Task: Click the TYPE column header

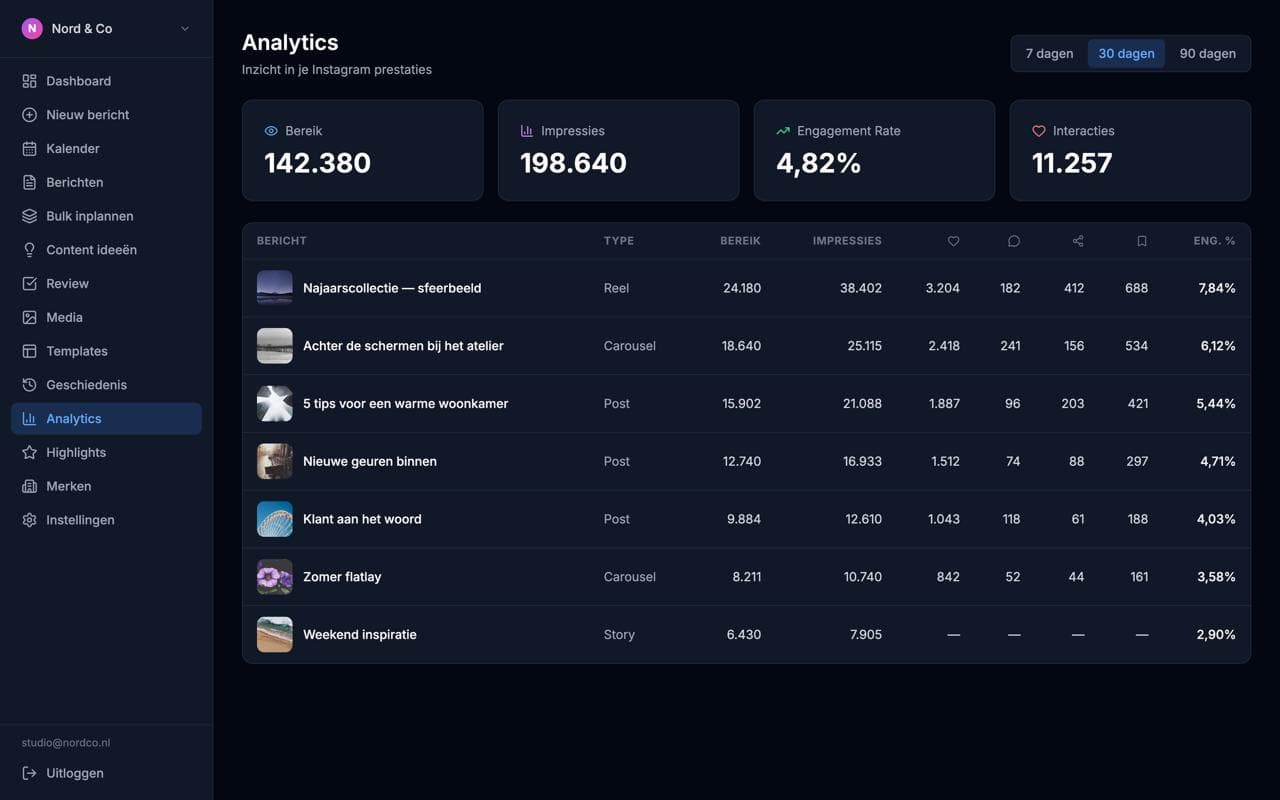Action: point(619,241)
